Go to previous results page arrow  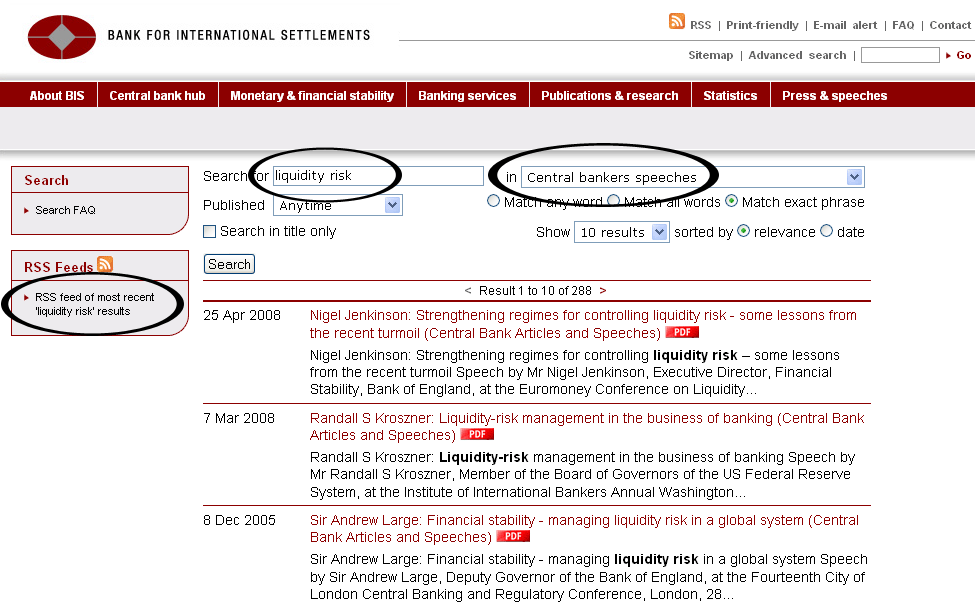[468, 291]
